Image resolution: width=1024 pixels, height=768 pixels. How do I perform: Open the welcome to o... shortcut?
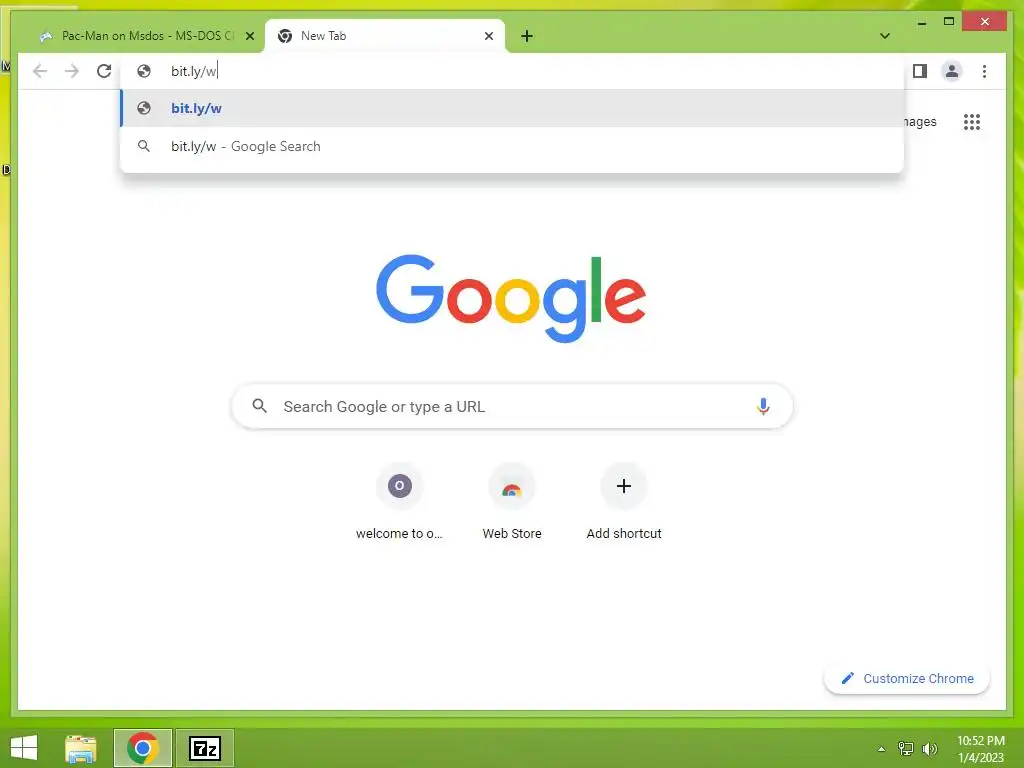point(400,503)
